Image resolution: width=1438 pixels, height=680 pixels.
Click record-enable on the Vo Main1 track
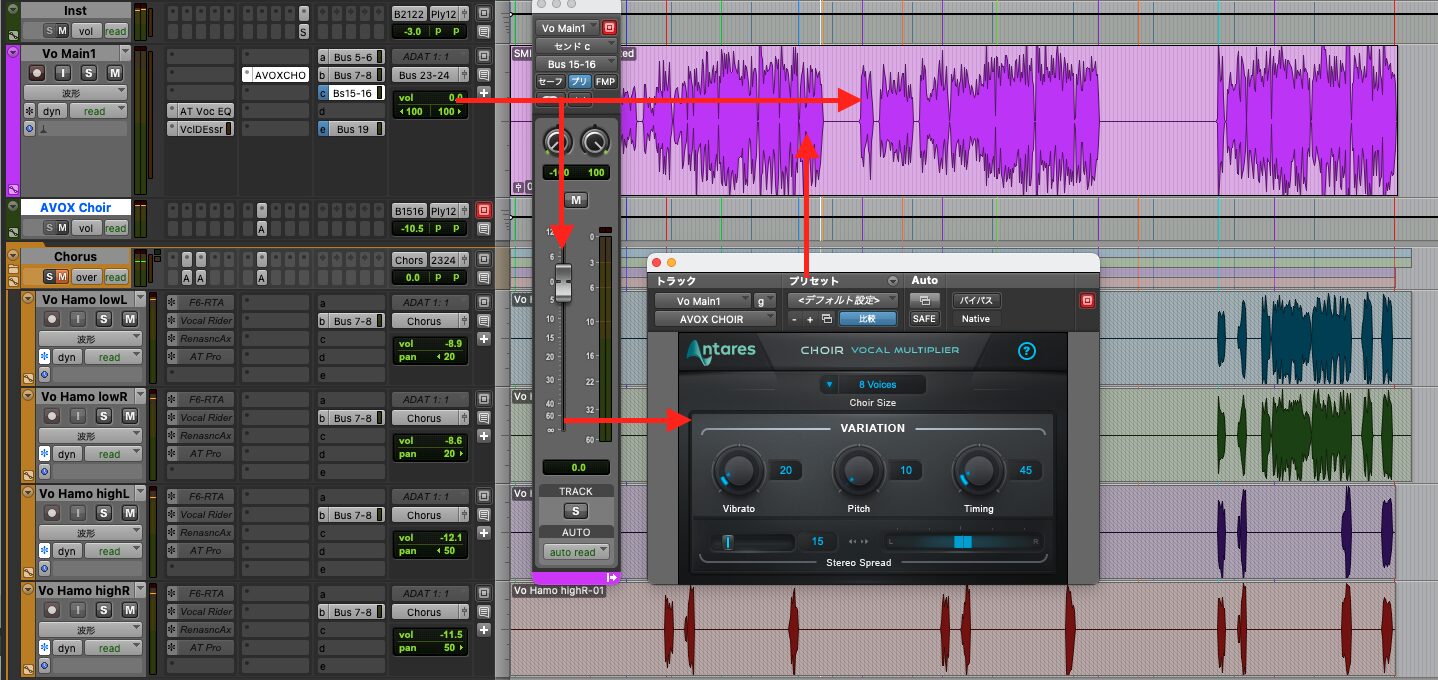[x=37, y=73]
